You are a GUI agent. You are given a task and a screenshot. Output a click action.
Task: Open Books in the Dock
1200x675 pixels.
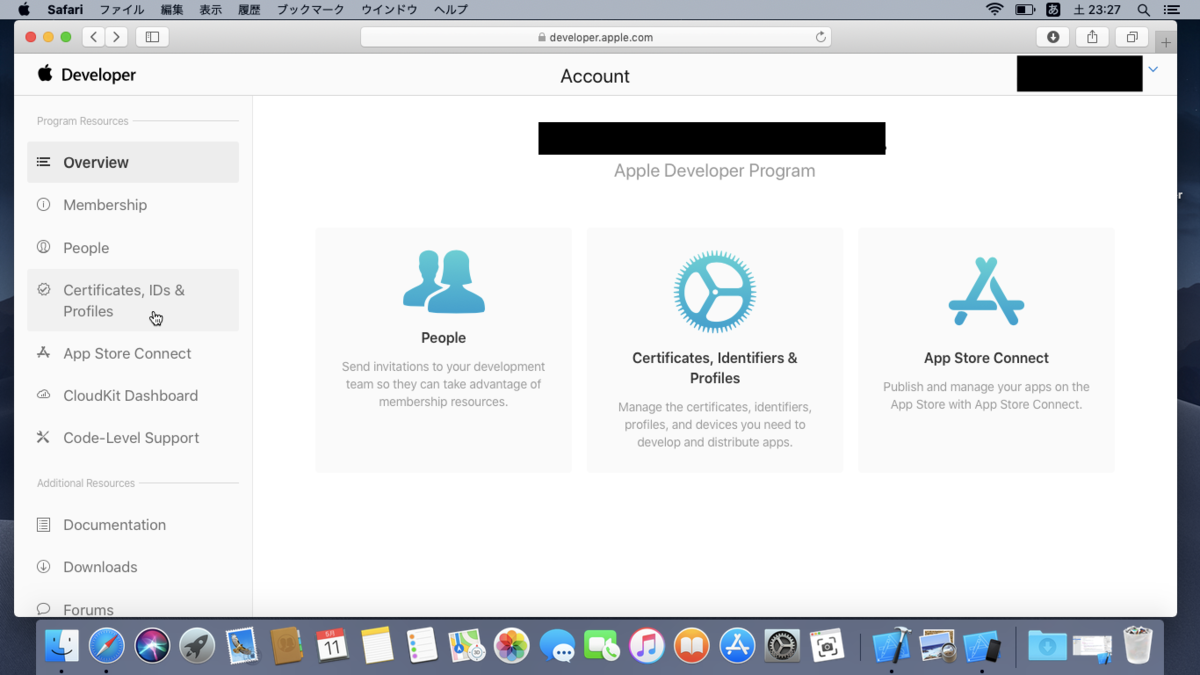click(692, 646)
